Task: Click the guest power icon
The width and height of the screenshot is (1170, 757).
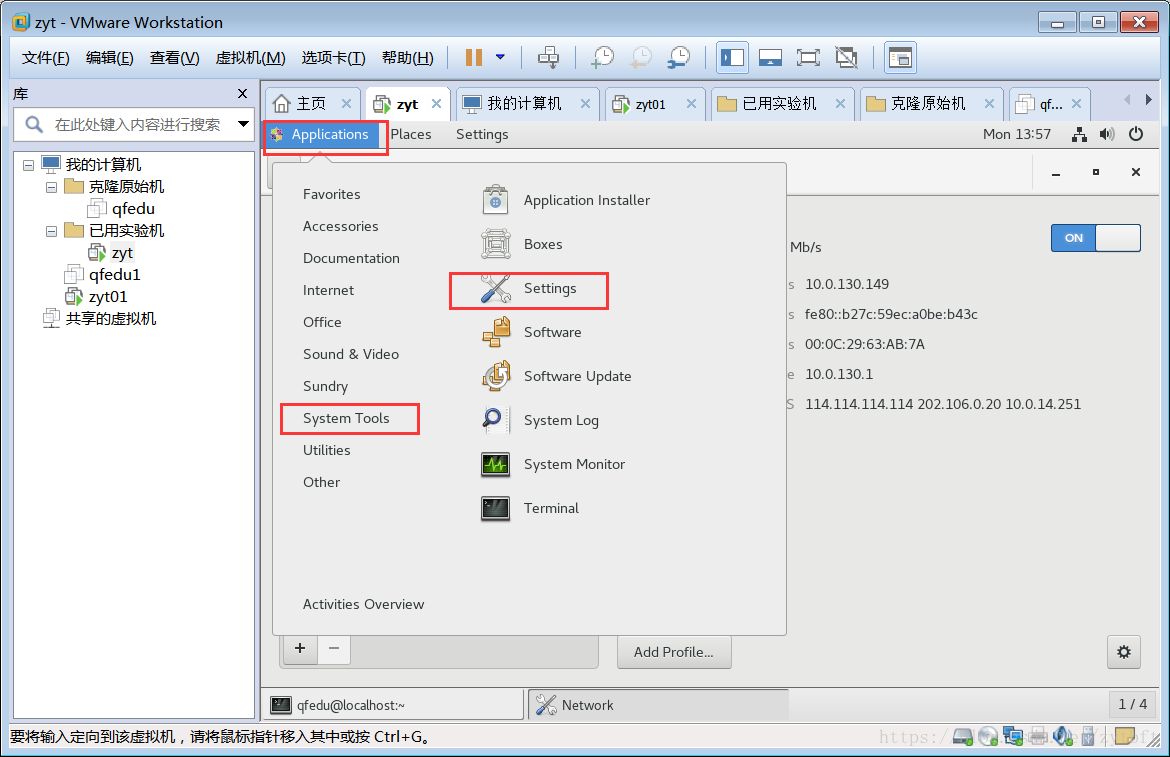Action: coord(1136,134)
